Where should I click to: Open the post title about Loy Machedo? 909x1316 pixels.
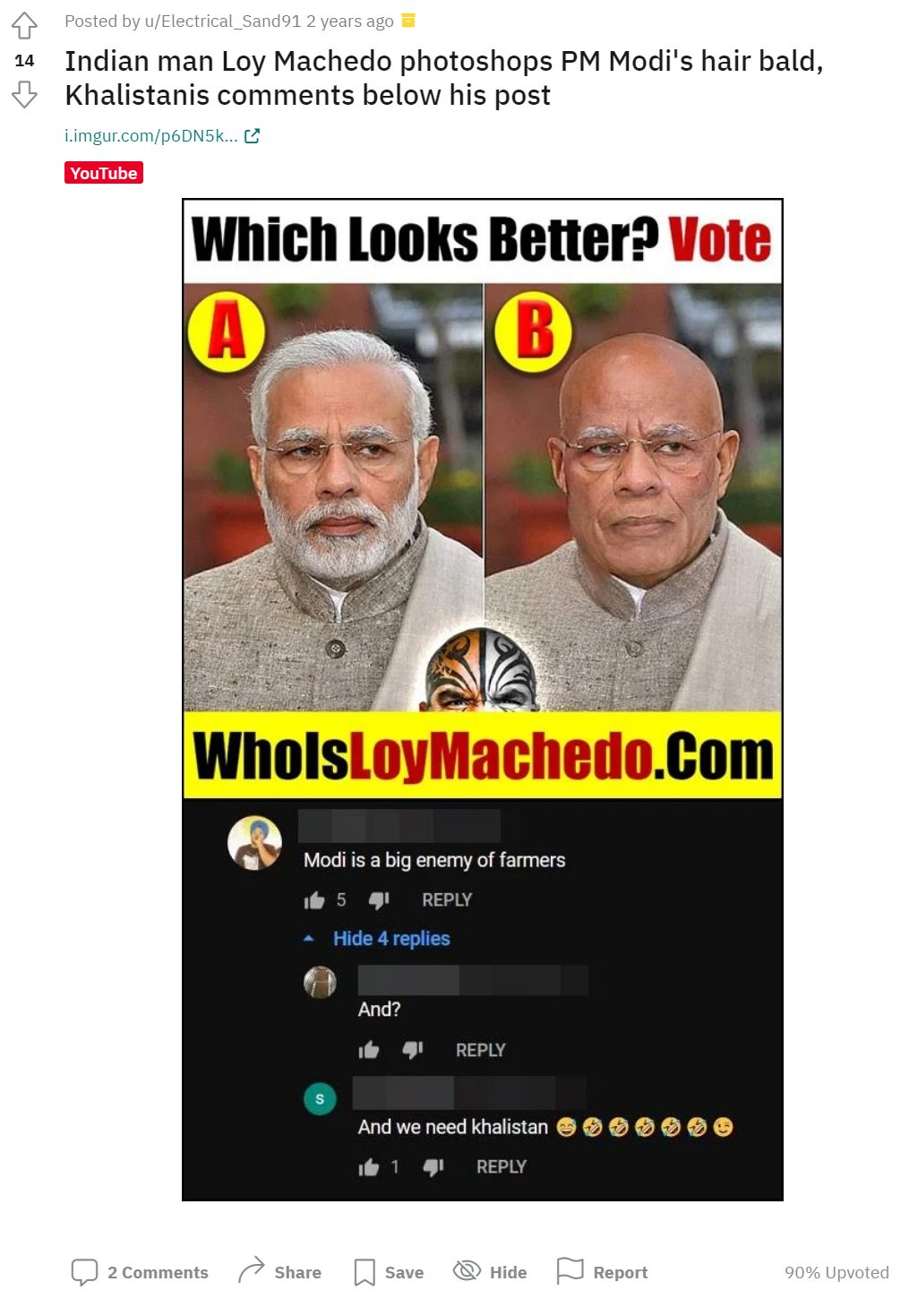point(444,78)
